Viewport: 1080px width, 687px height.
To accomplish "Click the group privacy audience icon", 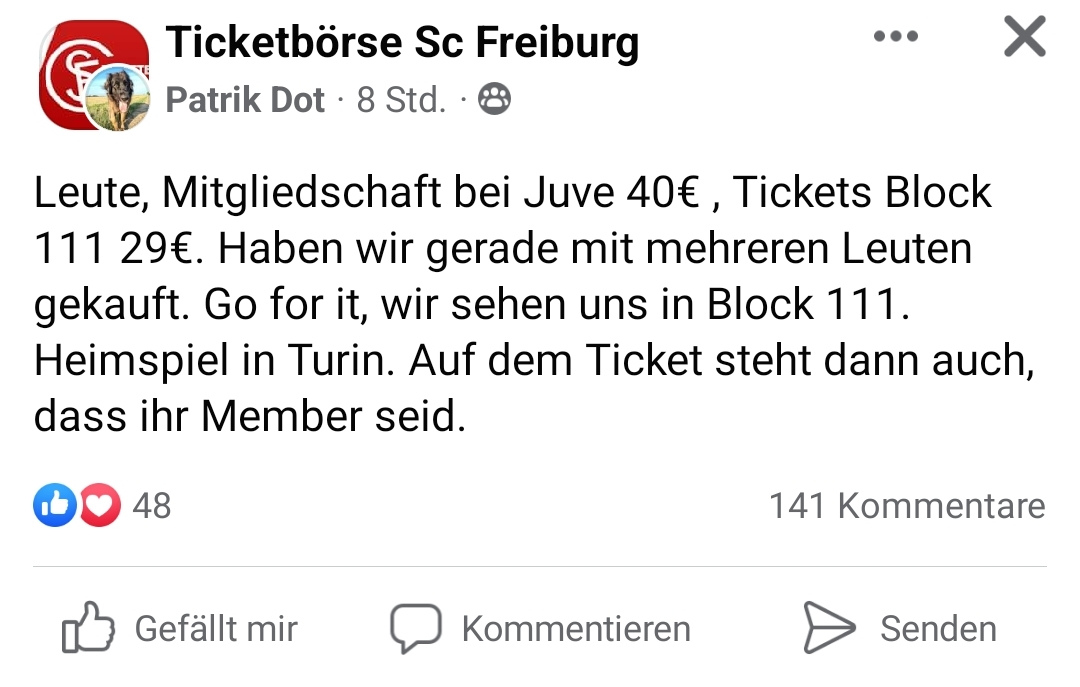I will (494, 100).
